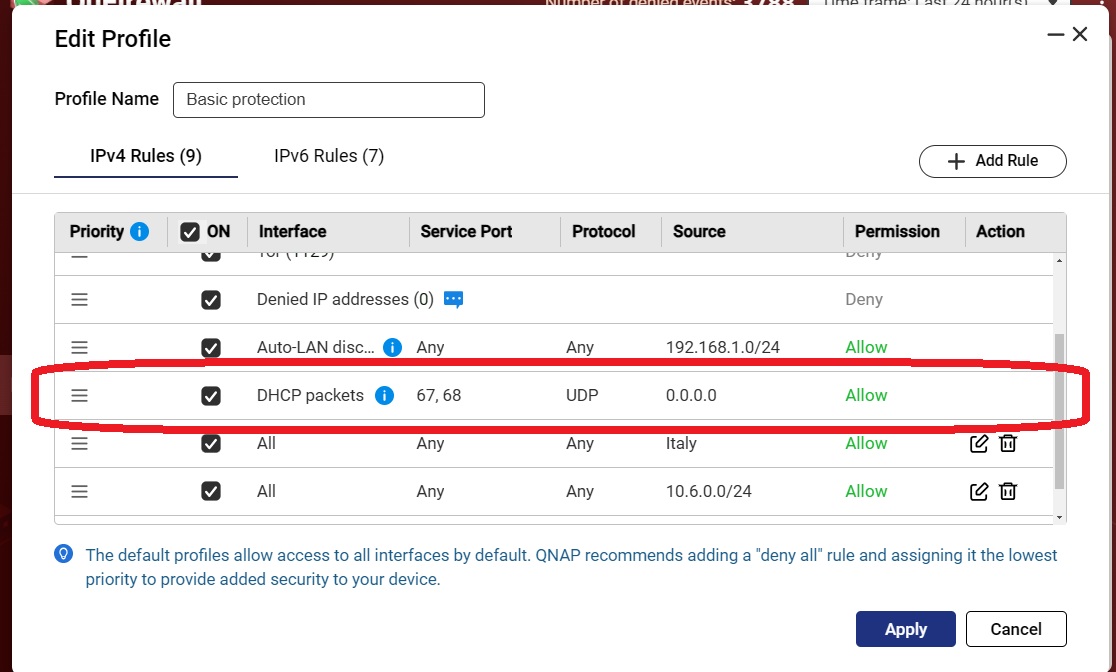Viewport: 1116px width, 672px height.
Task: Toggle the ON header checkbox for all rules
Action: point(190,232)
